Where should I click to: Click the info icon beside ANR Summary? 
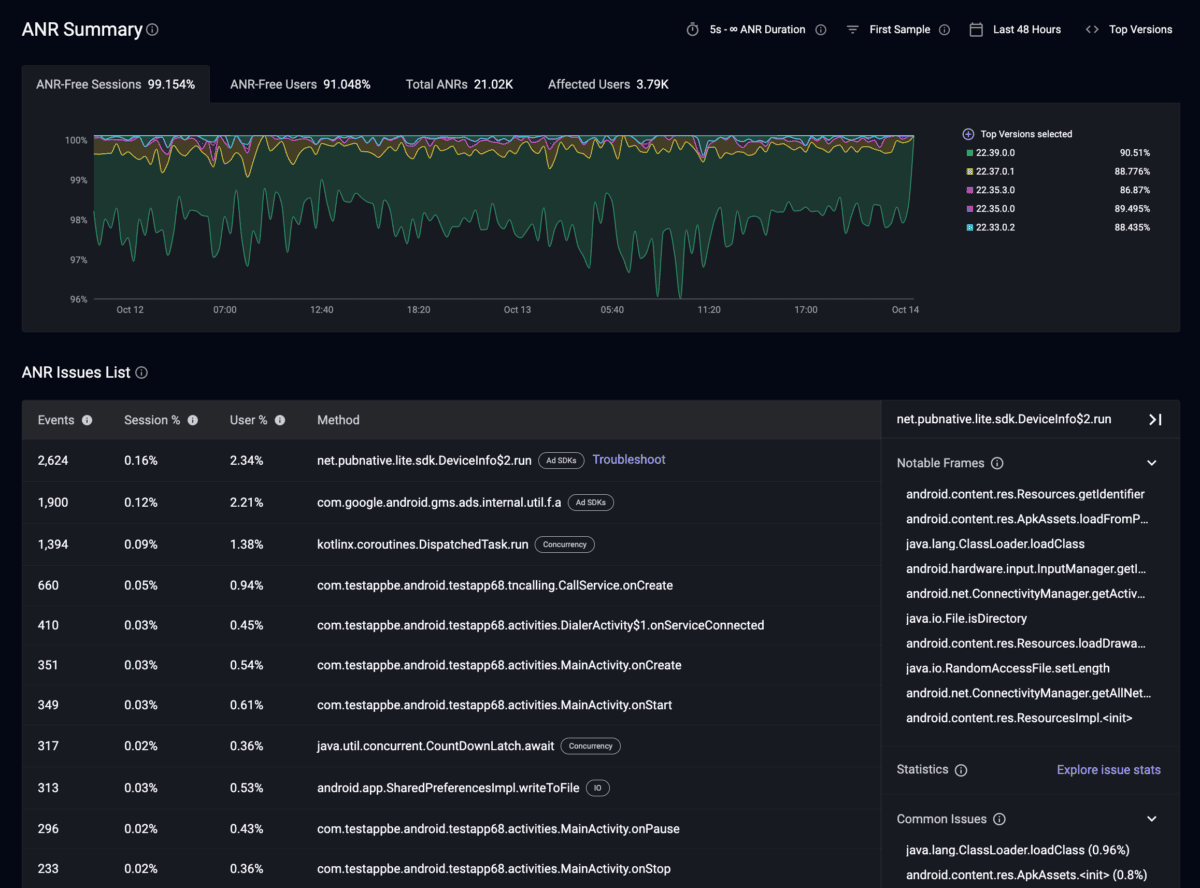click(152, 30)
